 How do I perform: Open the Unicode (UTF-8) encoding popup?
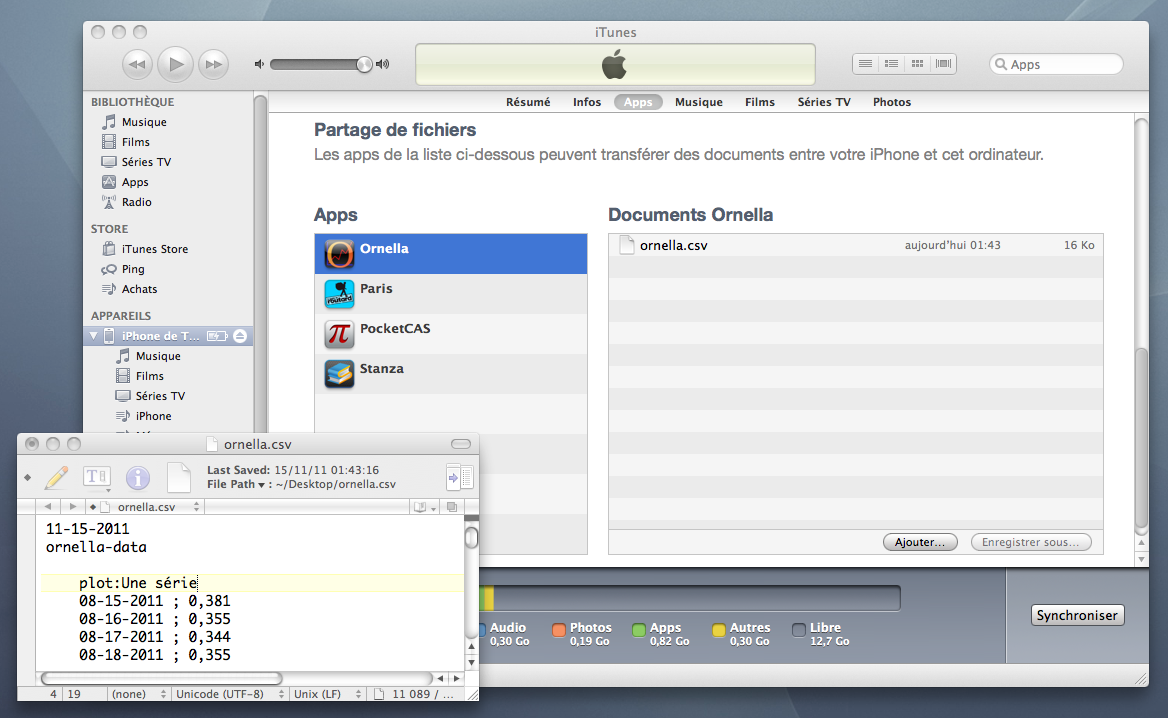click(x=229, y=694)
